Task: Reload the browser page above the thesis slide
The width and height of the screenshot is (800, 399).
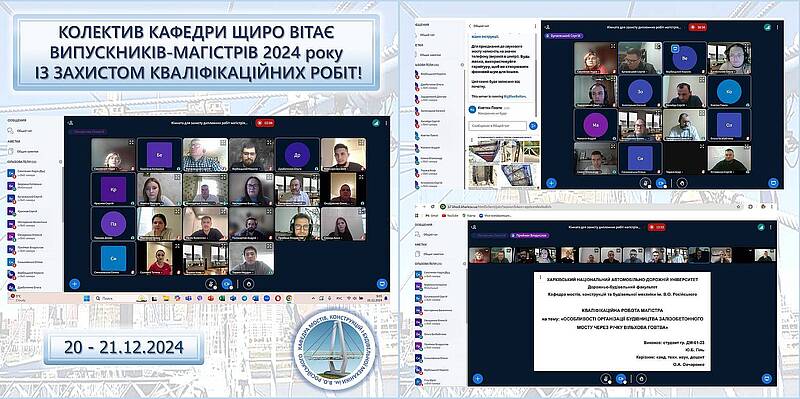Action: coord(433,207)
